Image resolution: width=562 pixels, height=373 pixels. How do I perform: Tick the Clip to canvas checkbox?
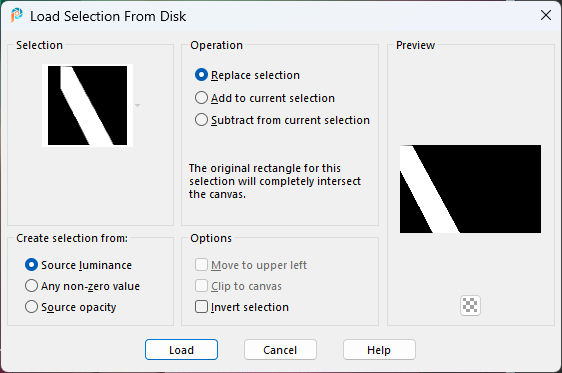tap(238, 286)
